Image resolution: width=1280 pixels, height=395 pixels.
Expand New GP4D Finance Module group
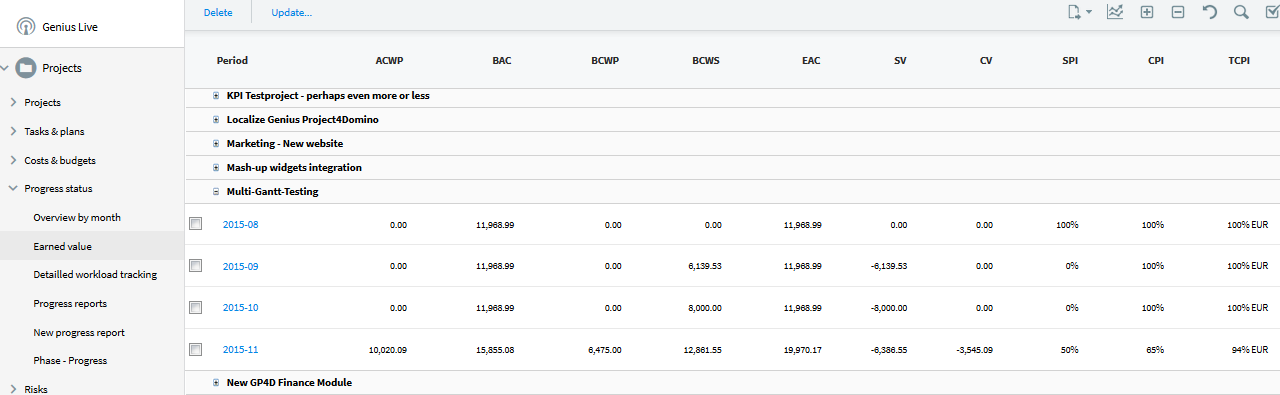pos(216,383)
